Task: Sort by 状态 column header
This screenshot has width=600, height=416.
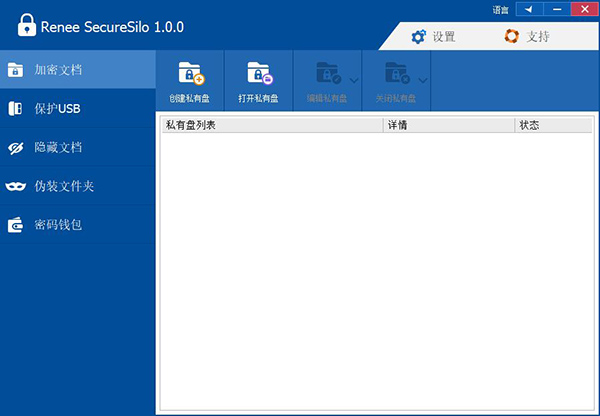Action: click(553, 125)
